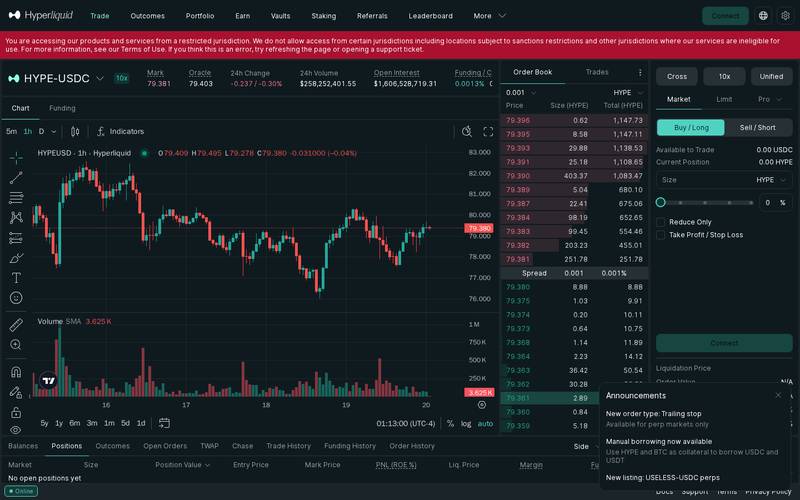Screen dimensions: 800x500
Task: Open the Outcomes navigation item
Action: click(x=147, y=16)
